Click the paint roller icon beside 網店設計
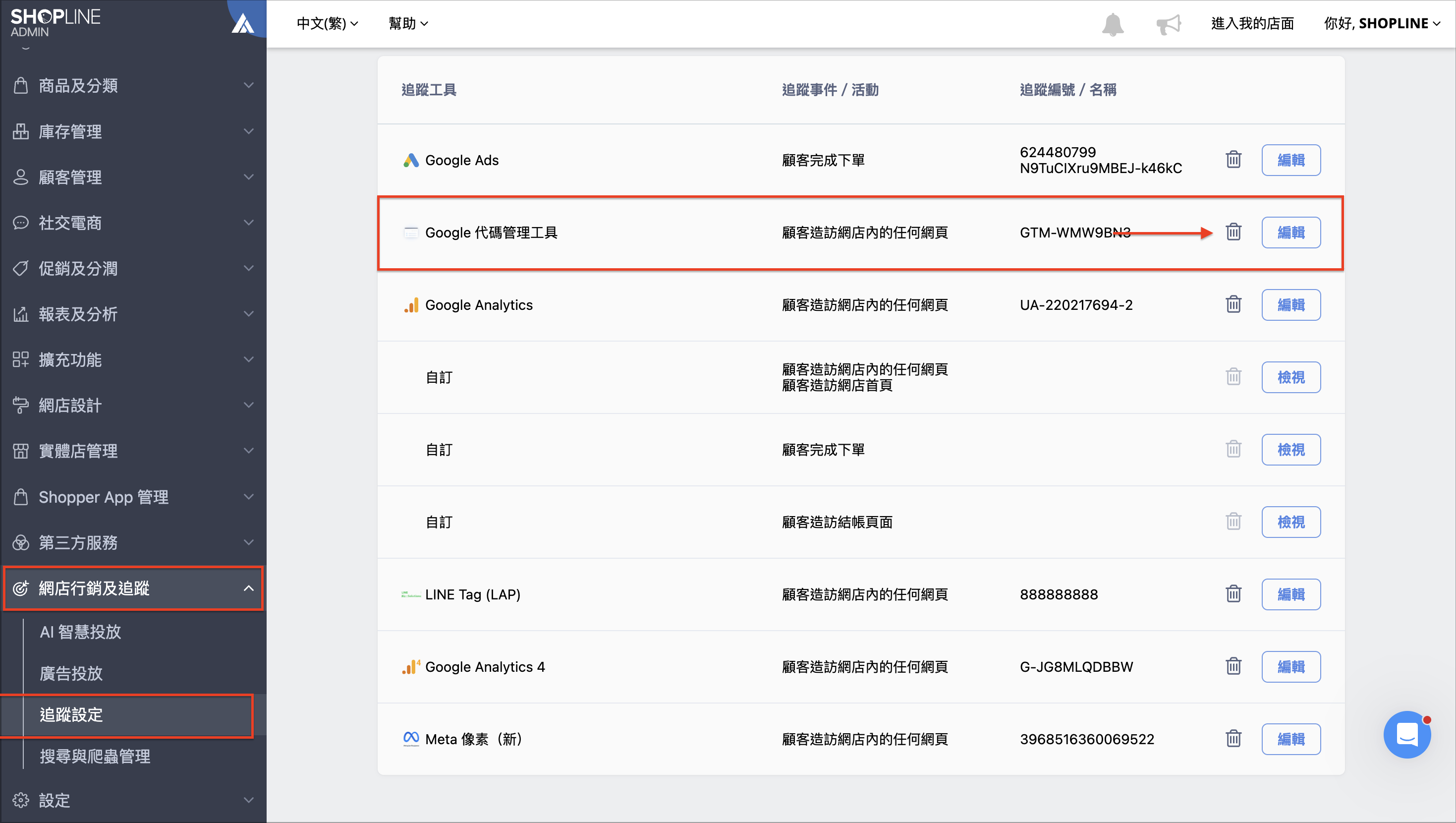 [21, 405]
